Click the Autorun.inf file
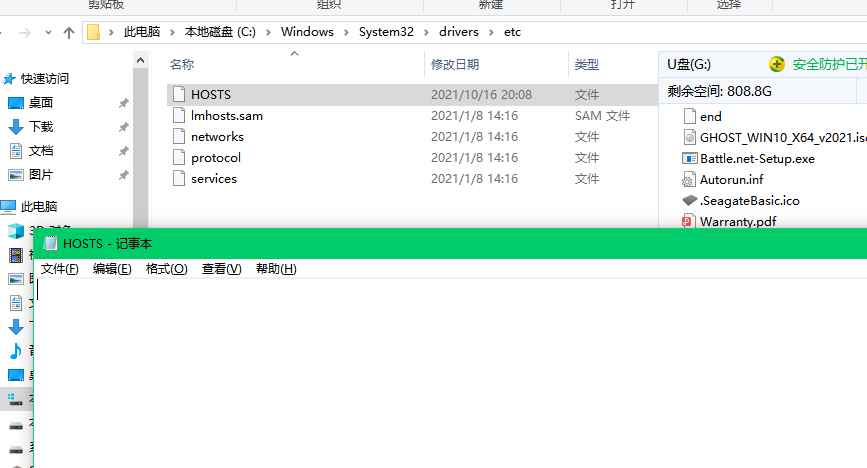The image size is (867, 468). [731, 179]
